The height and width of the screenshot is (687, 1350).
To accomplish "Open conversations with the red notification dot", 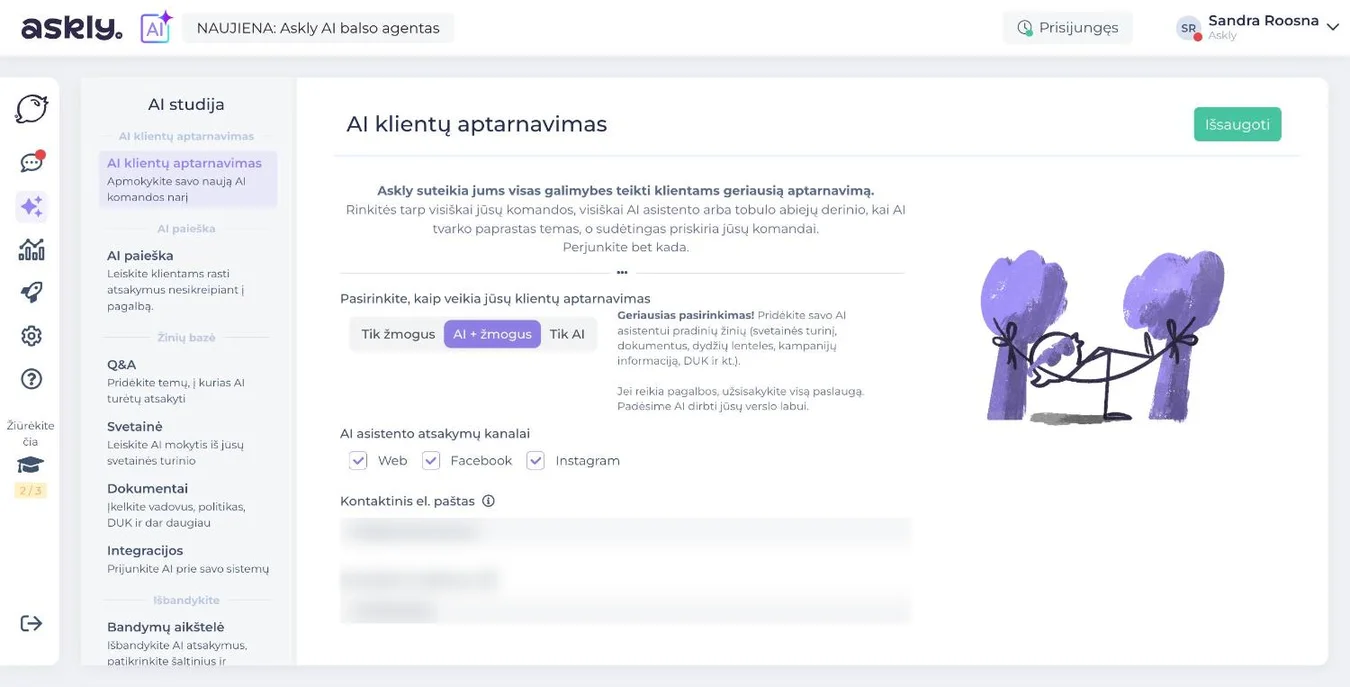I will [32, 162].
